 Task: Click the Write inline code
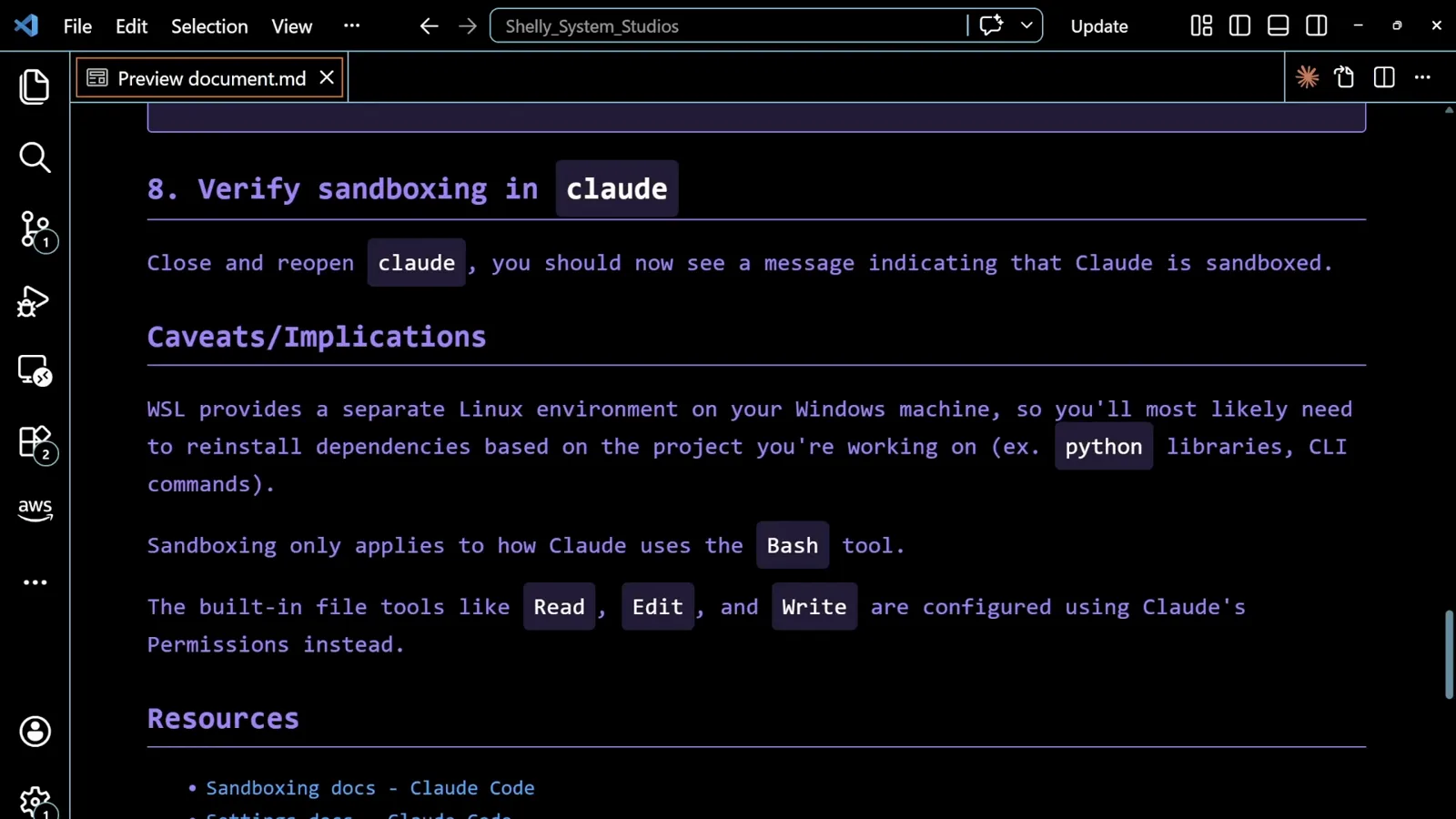click(814, 607)
